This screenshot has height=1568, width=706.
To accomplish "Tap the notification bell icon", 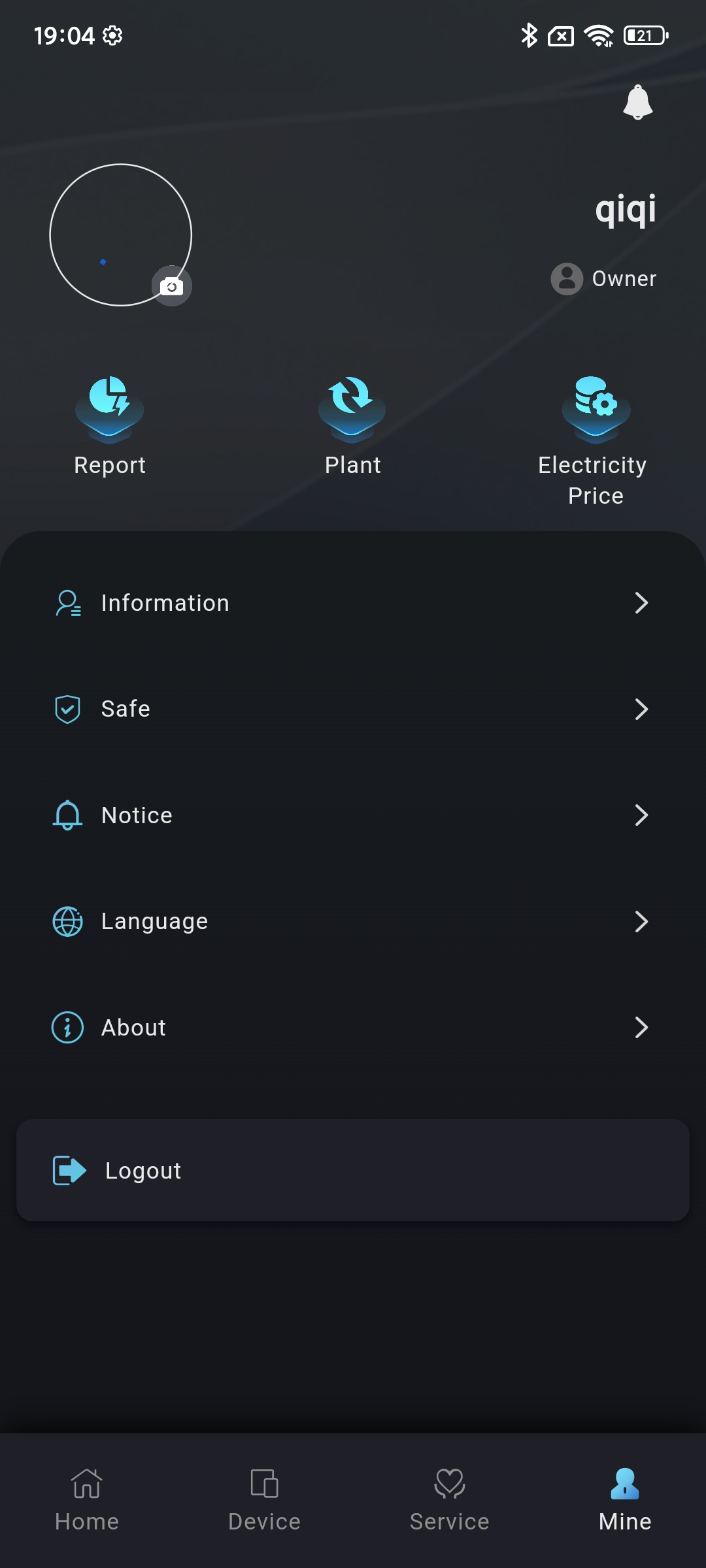I will click(x=637, y=102).
